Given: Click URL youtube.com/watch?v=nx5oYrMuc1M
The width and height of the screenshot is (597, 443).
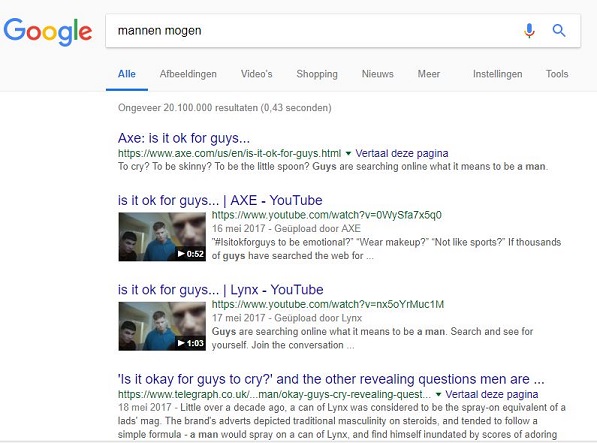Looking at the screenshot, I should click(x=328, y=304).
